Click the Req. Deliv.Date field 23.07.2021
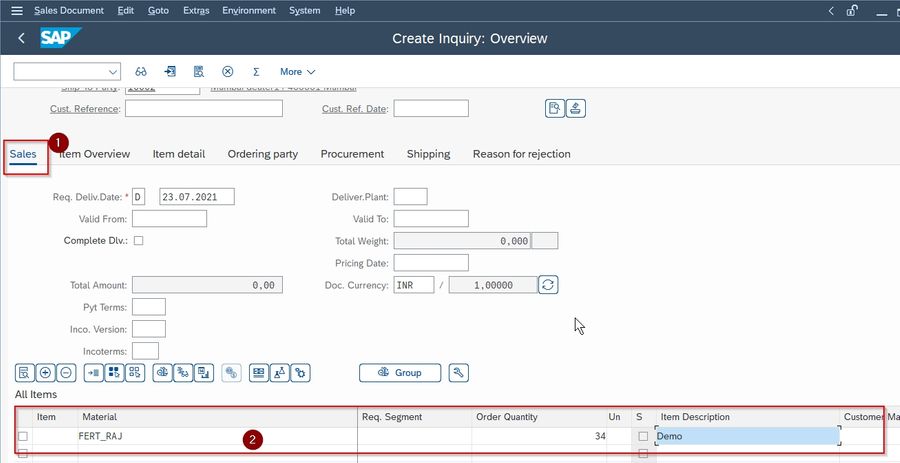 pyautogui.click(x=197, y=197)
